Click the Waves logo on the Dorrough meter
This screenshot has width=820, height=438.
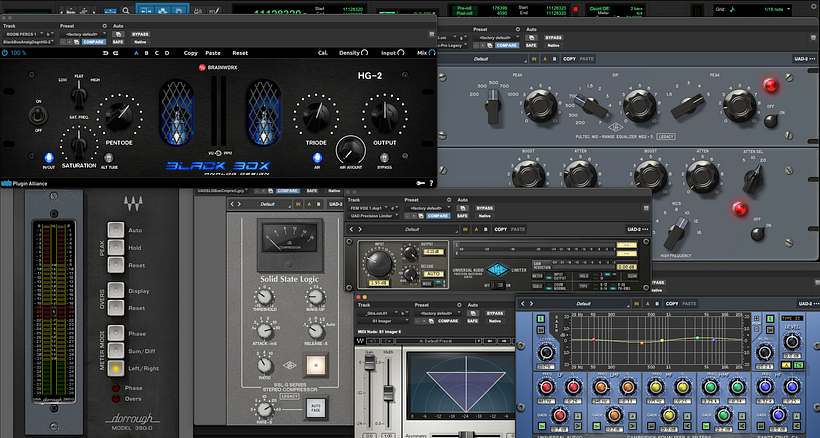[133, 203]
